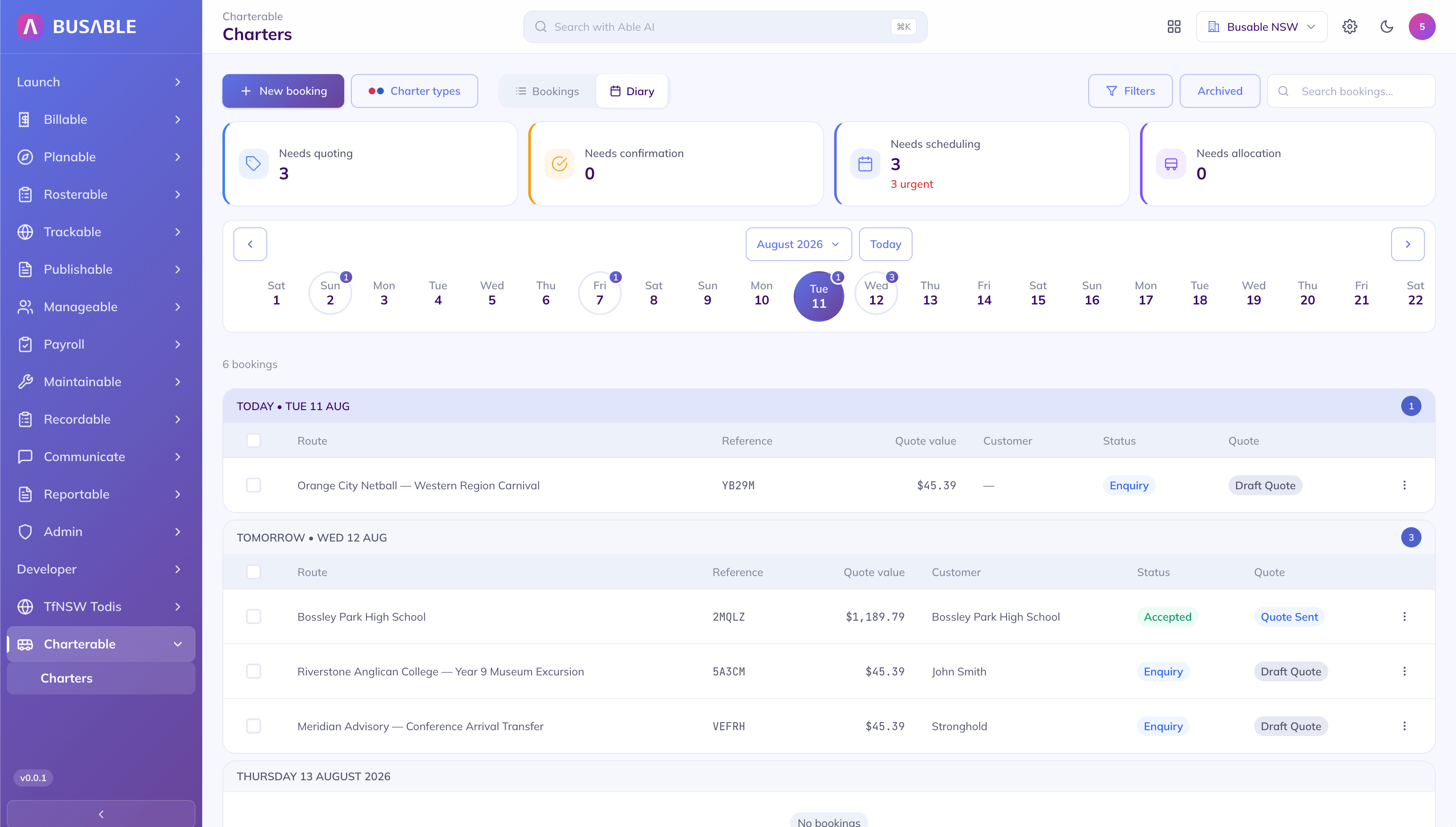This screenshot has height=827, width=1456.
Task: Jump to Today in the diary
Action: point(886,244)
